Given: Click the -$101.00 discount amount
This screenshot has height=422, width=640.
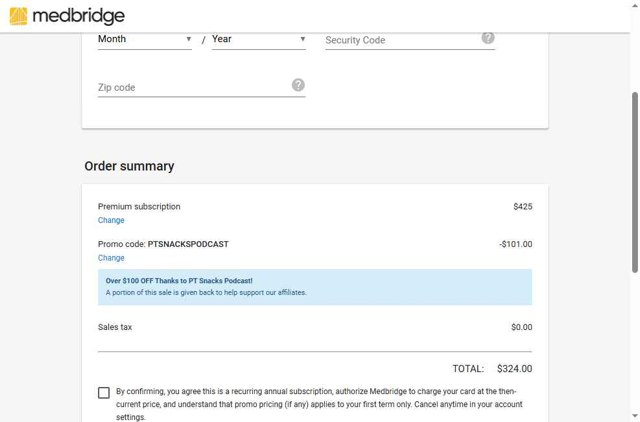Looking at the screenshot, I should click(516, 244).
